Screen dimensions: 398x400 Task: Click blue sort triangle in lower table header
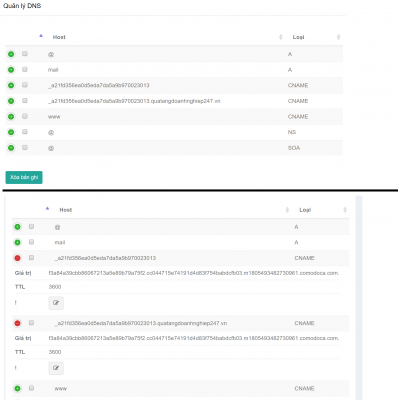tap(47, 208)
